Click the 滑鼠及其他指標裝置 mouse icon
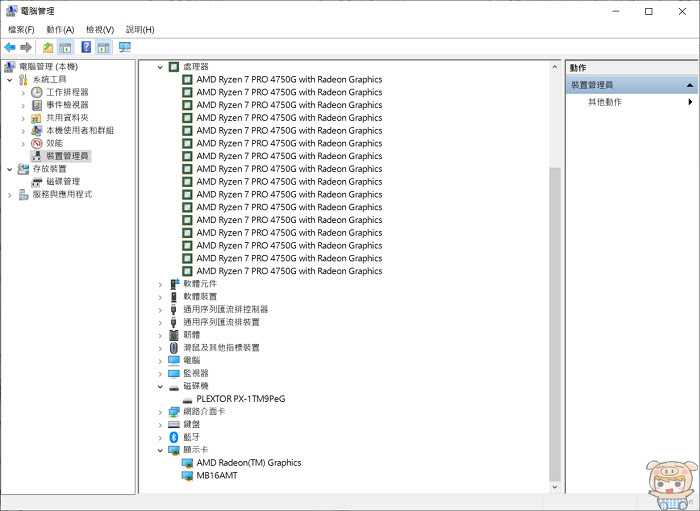Image resolution: width=700 pixels, height=511 pixels. [174, 348]
